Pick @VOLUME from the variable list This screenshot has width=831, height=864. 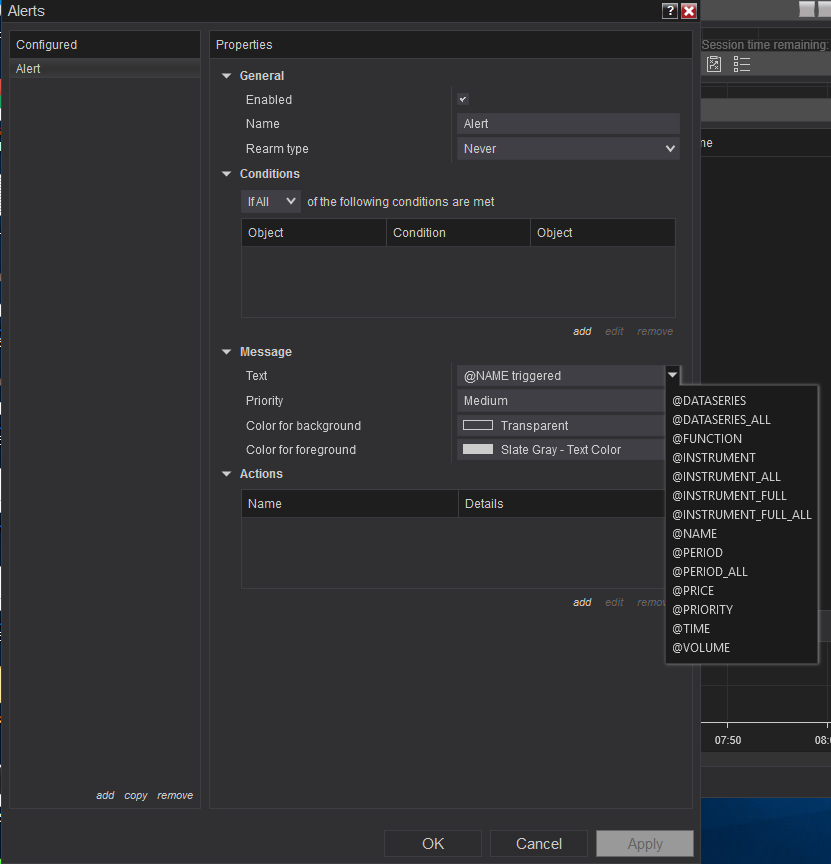pyautogui.click(x=701, y=648)
